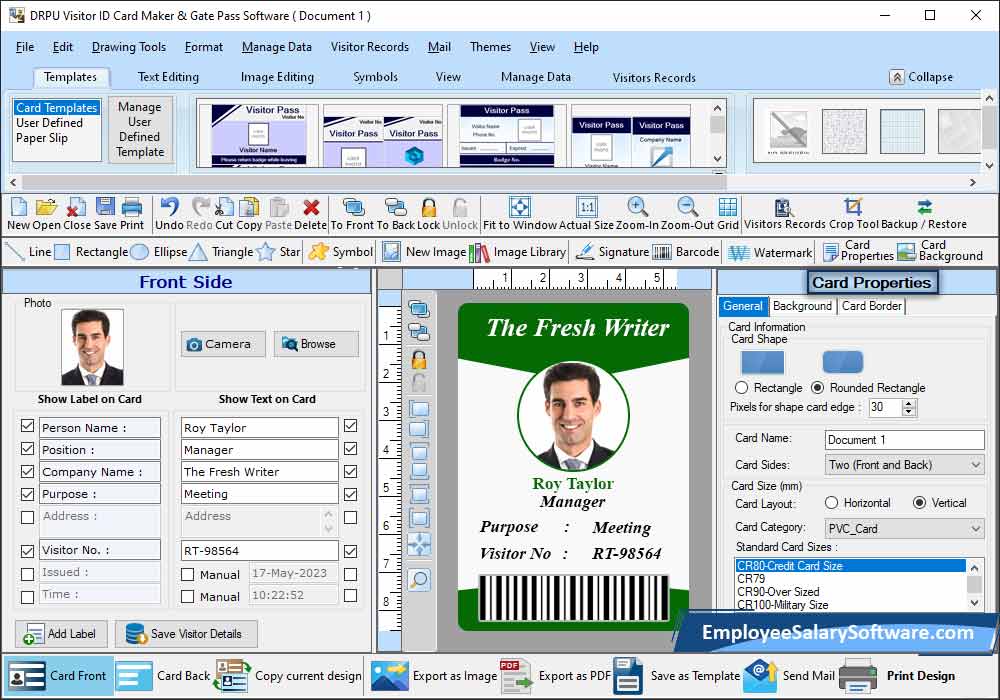The width and height of the screenshot is (1000, 700).
Task: Click the red Delete icon
Action: tap(311, 207)
